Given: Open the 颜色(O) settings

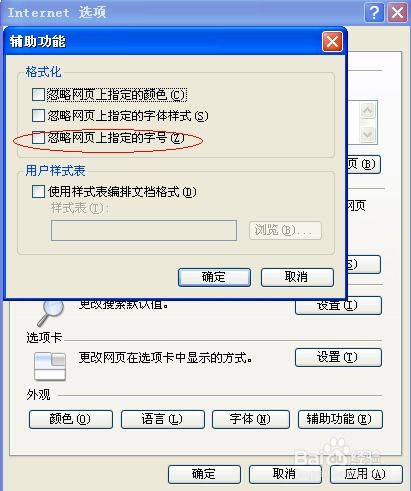Looking at the screenshot, I should (x=71, y=419).
